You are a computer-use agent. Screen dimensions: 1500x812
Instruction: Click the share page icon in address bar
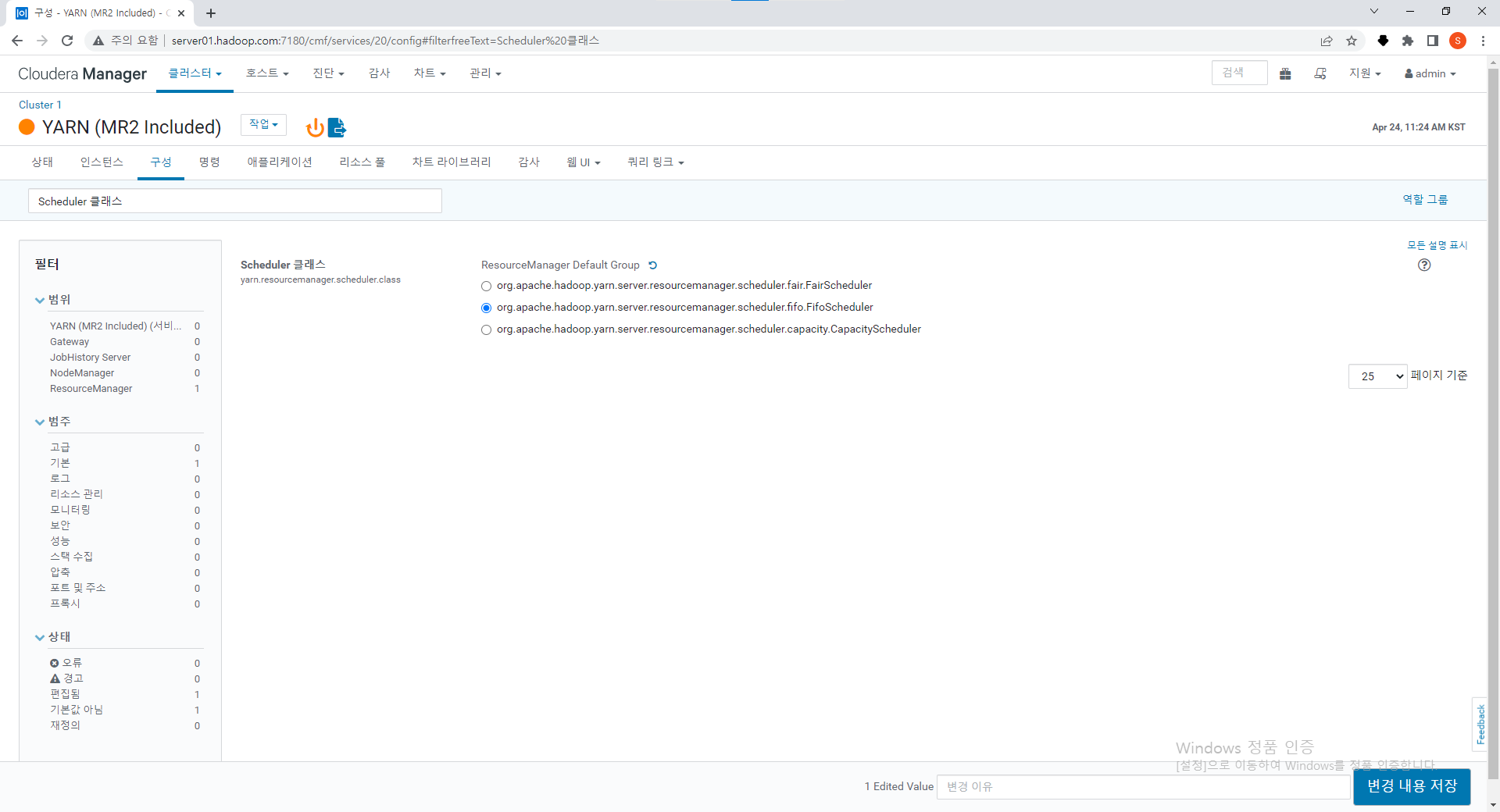[1327, 41]
